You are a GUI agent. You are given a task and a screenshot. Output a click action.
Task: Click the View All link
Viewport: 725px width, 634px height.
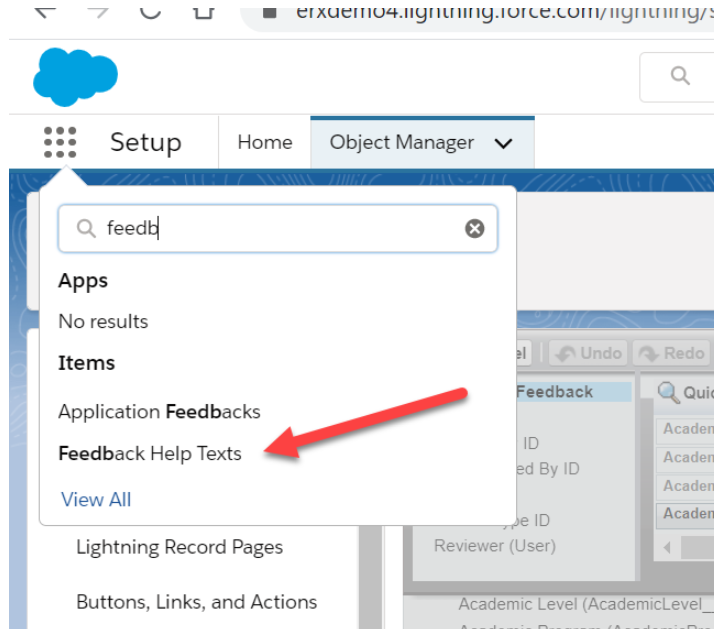point(96,499)
